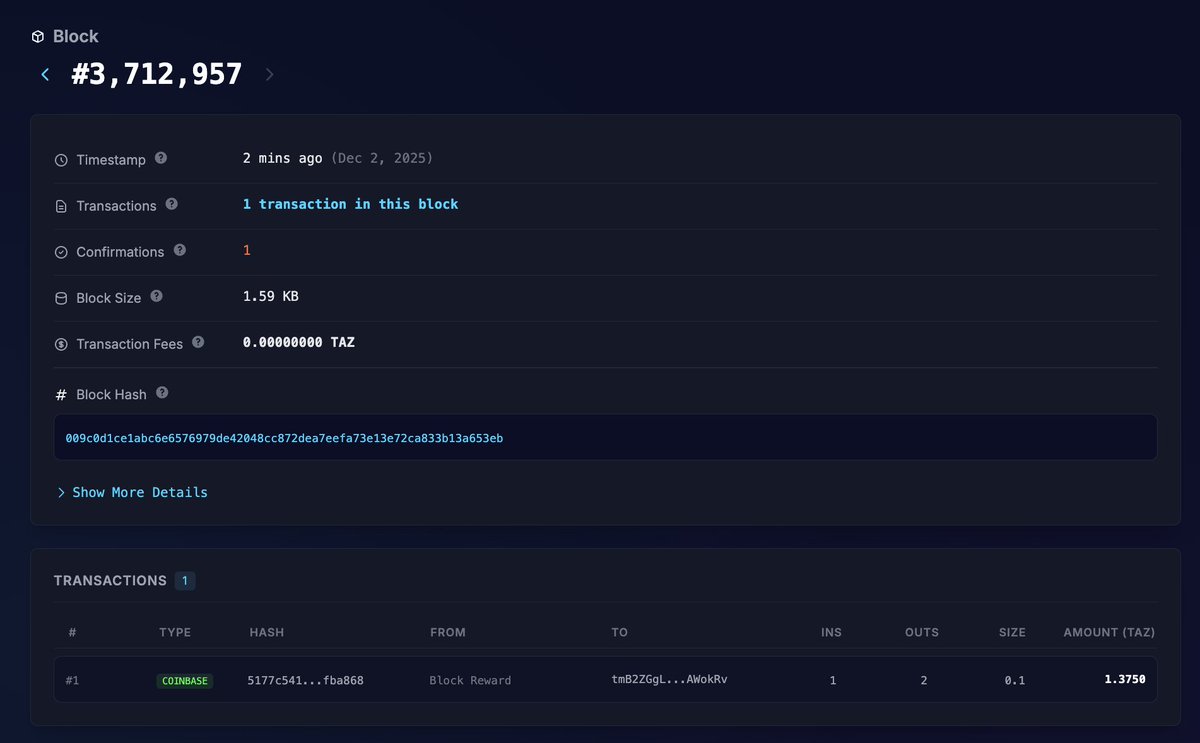Click the checkmark icon beside Confirmations
The width and height of the screenshot is (1200, 743).
pos(61,252)
